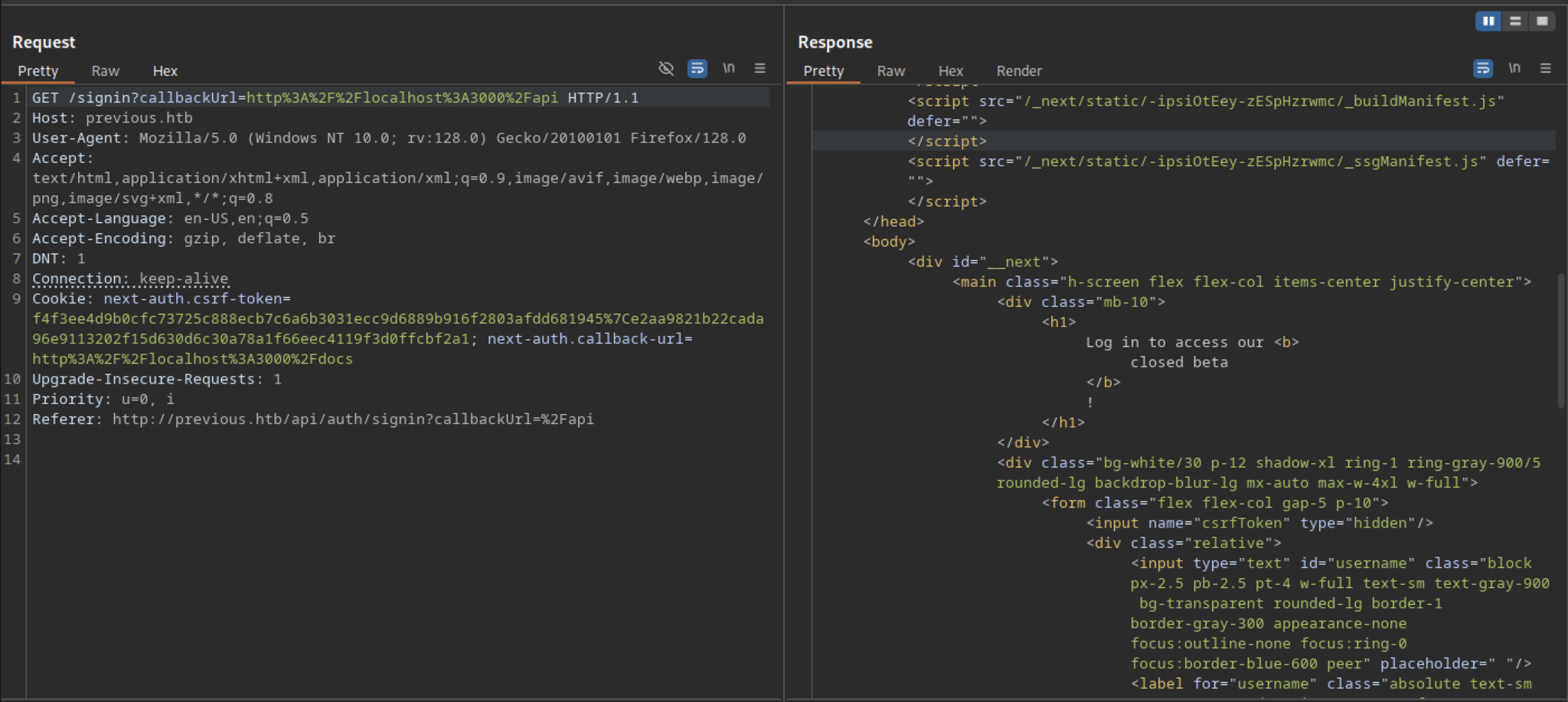Show newline characters in Request panel
Image resolution: width=1568 pixels, height=702 pixels.
click(x=729, y=68)
